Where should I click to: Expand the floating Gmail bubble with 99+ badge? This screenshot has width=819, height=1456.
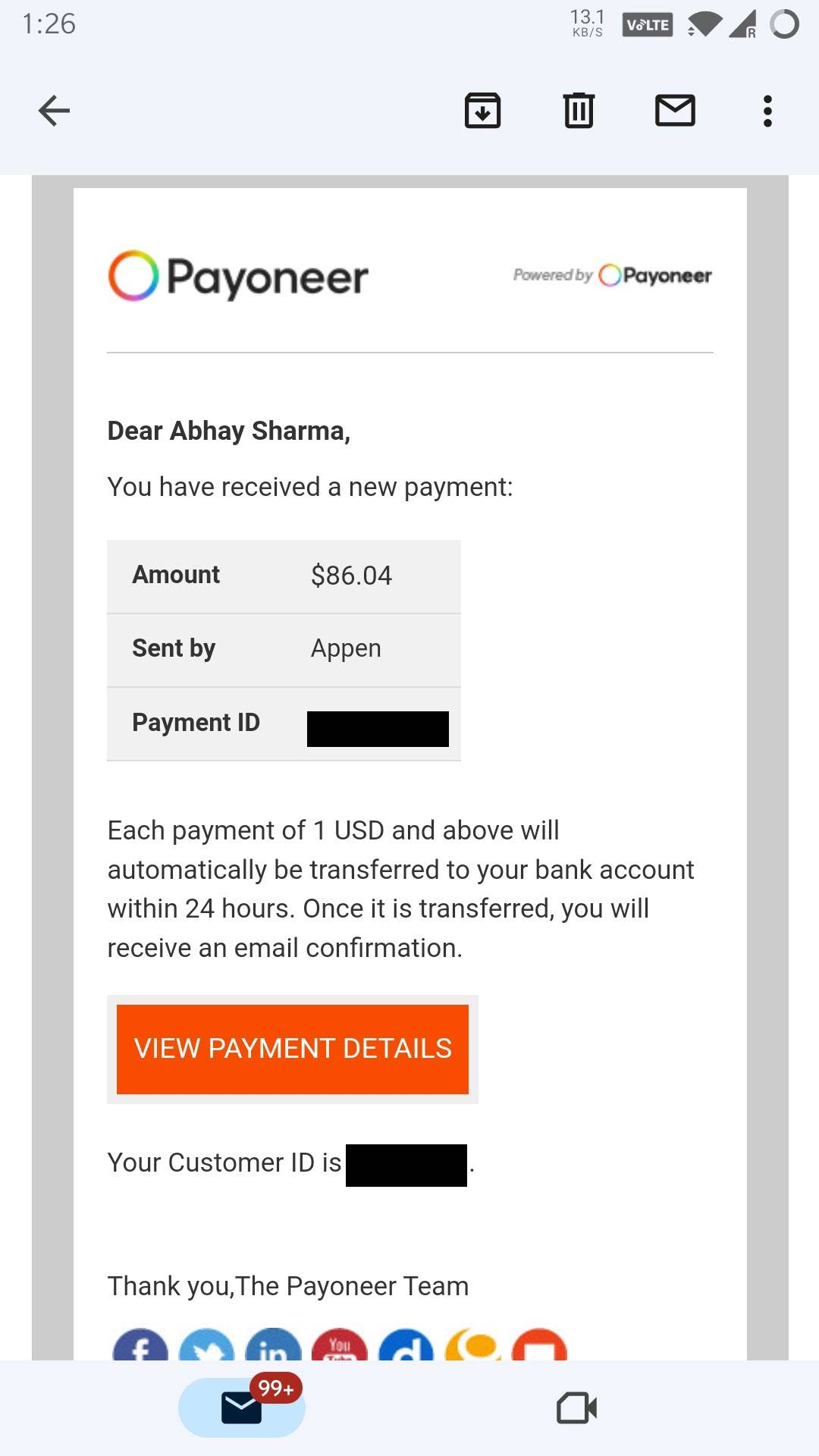coord(241,1407)
